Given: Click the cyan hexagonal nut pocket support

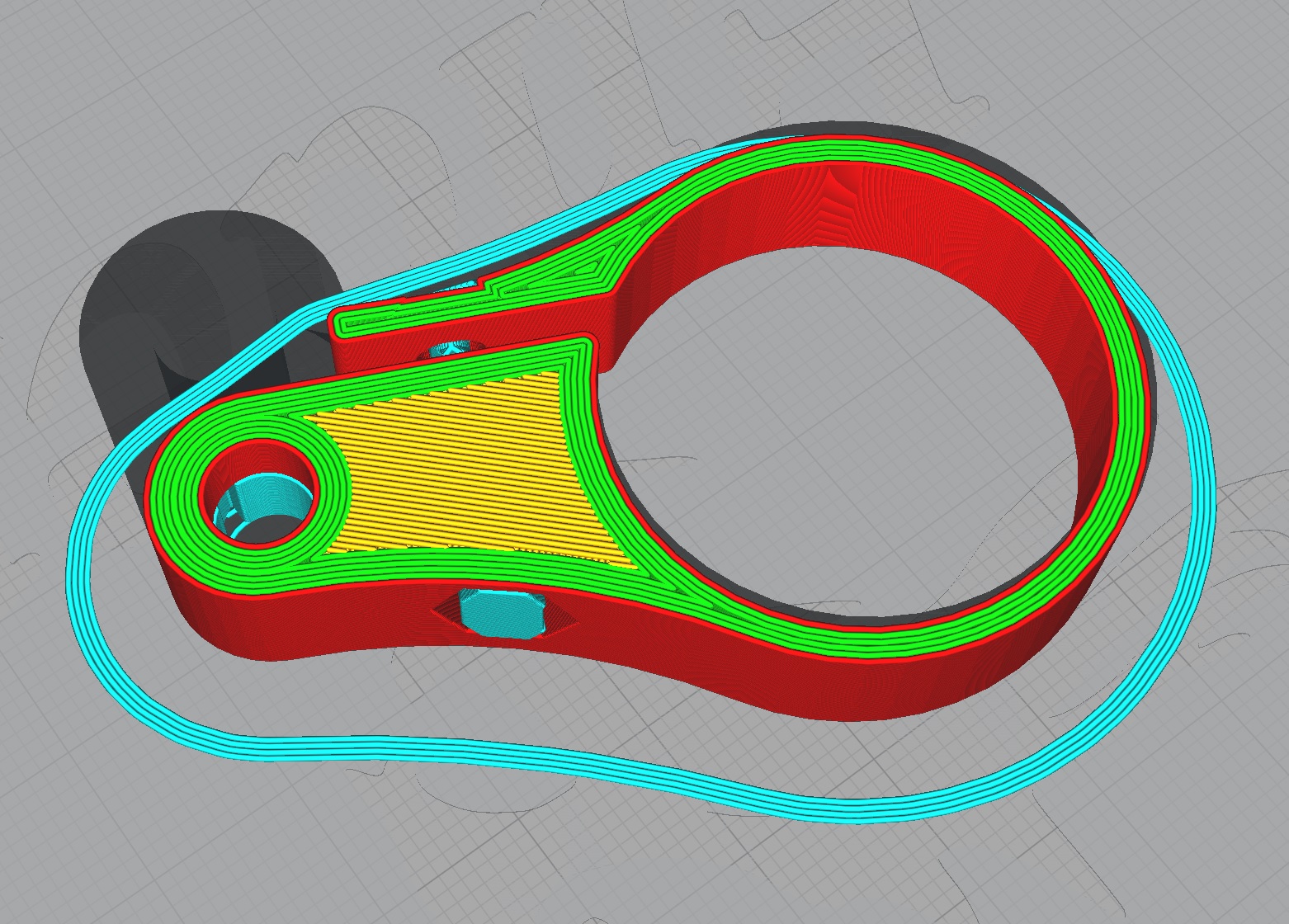Looking at the screenshot, I should [x=502, y=615].
